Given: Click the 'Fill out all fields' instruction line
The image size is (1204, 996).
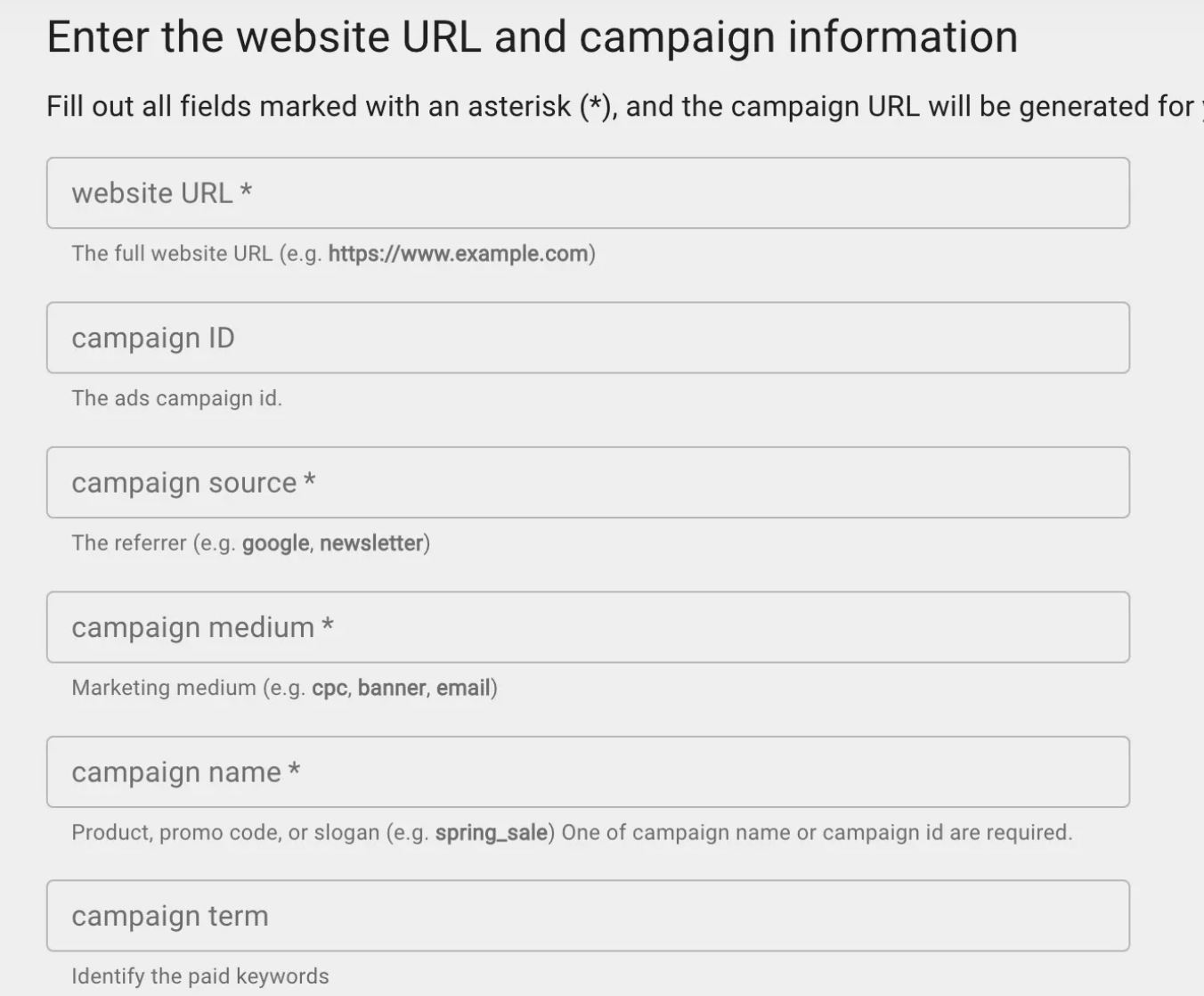Looking at the screenshot, I should point(620,107).
